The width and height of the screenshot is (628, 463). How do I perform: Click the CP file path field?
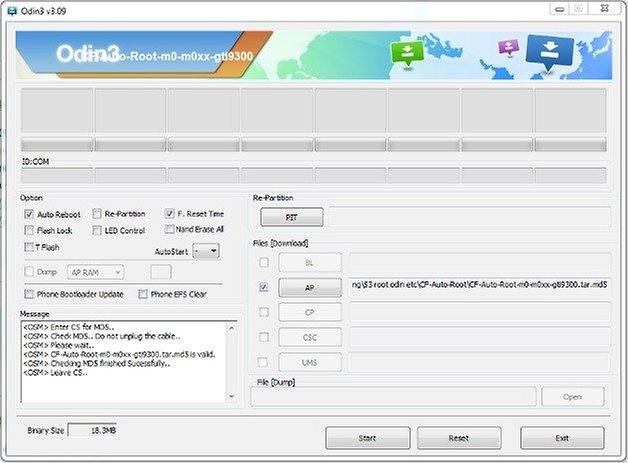coord(479,312)
